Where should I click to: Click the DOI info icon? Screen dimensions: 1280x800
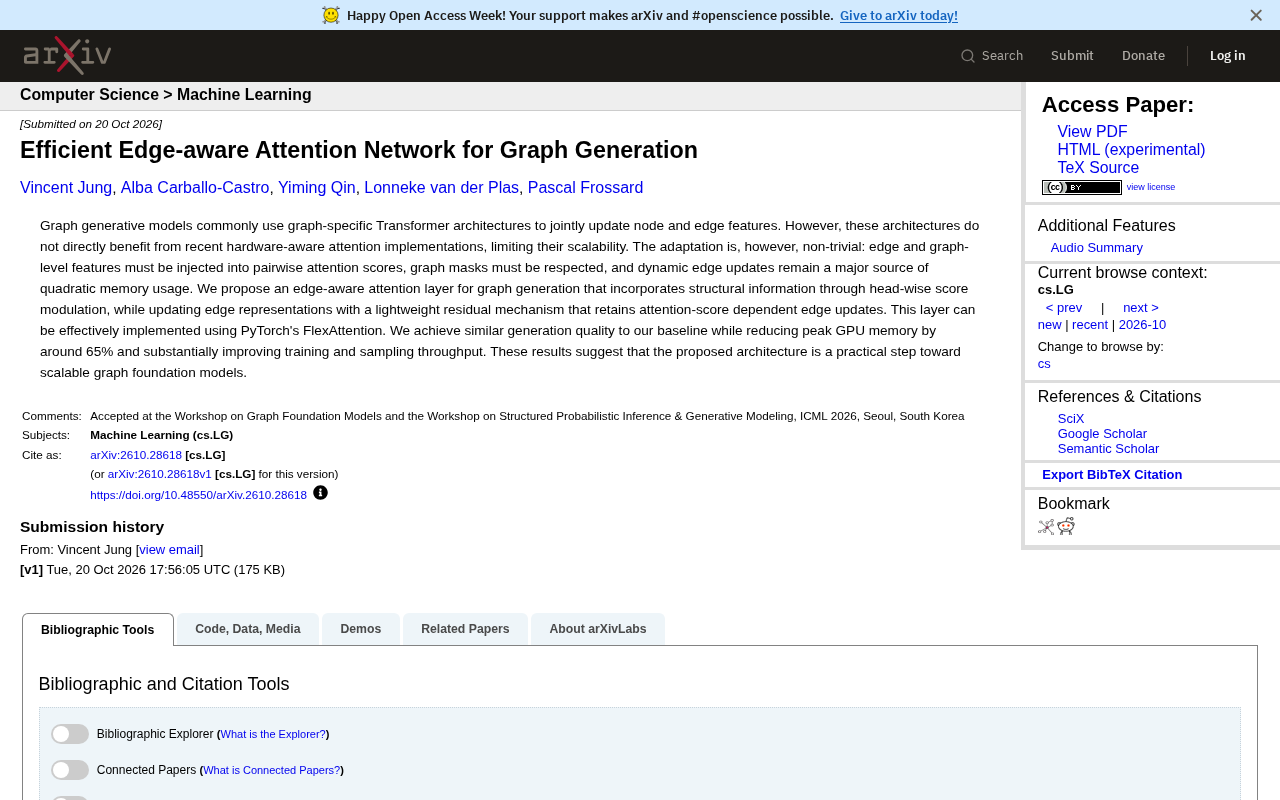click(x=320, y=493)
